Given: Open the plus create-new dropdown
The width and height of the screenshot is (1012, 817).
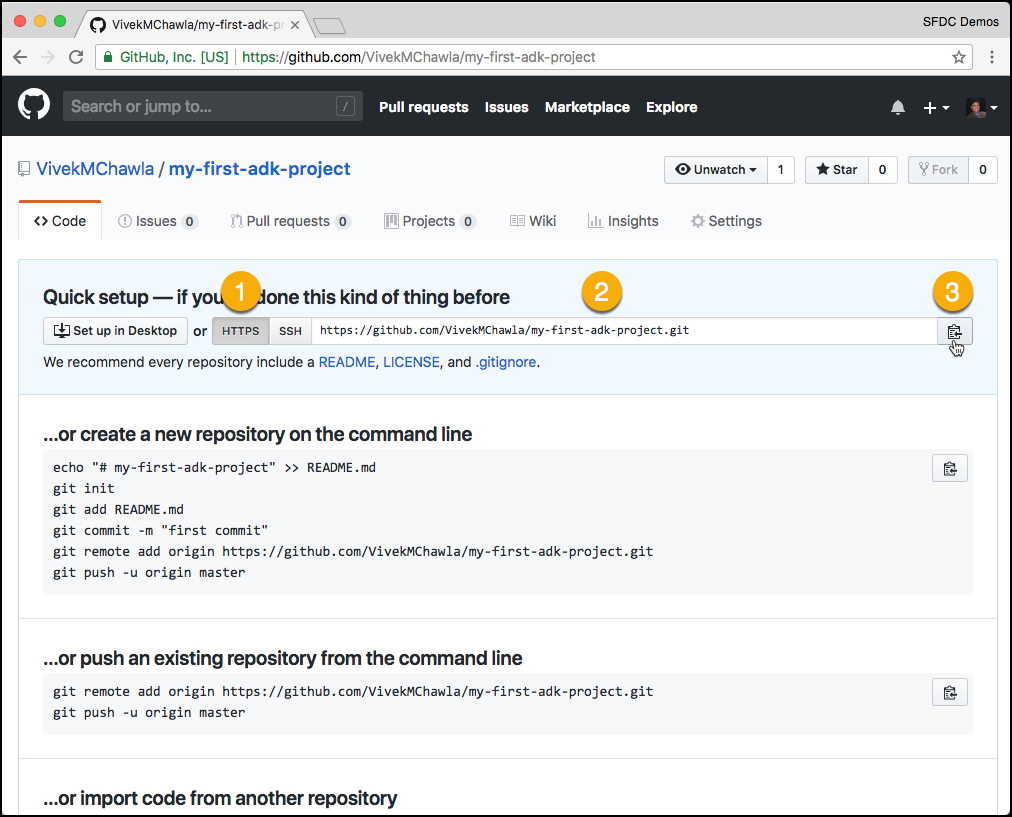Looking at the screenshot, I should pos(936,108).
